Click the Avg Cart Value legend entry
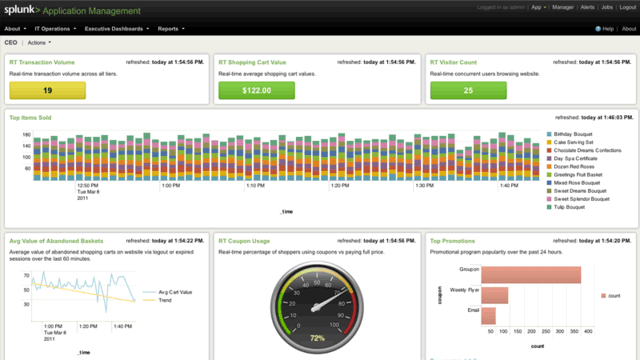 pos(167,292)
